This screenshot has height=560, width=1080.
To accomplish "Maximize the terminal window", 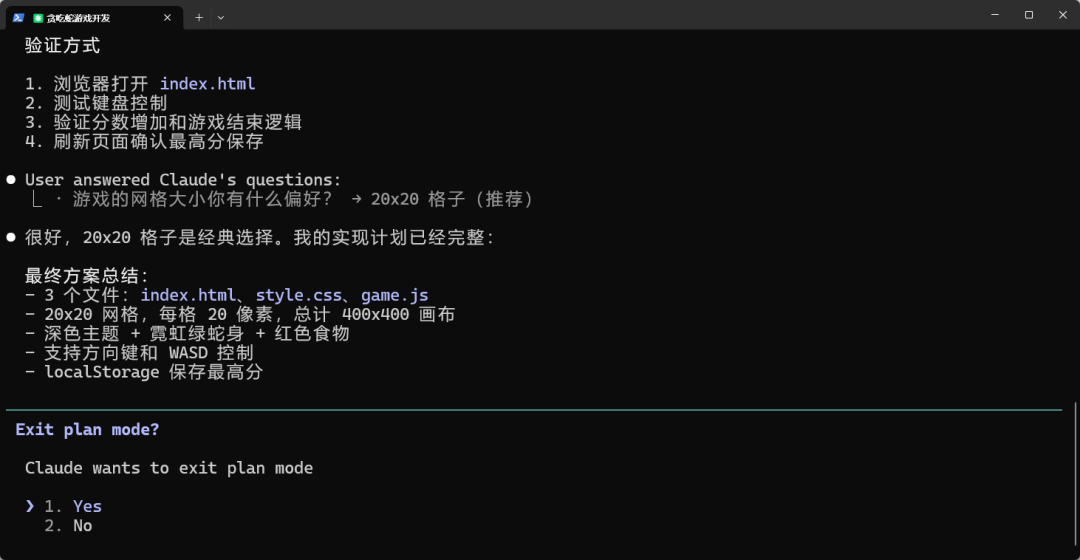I will tap(1029, 15).
